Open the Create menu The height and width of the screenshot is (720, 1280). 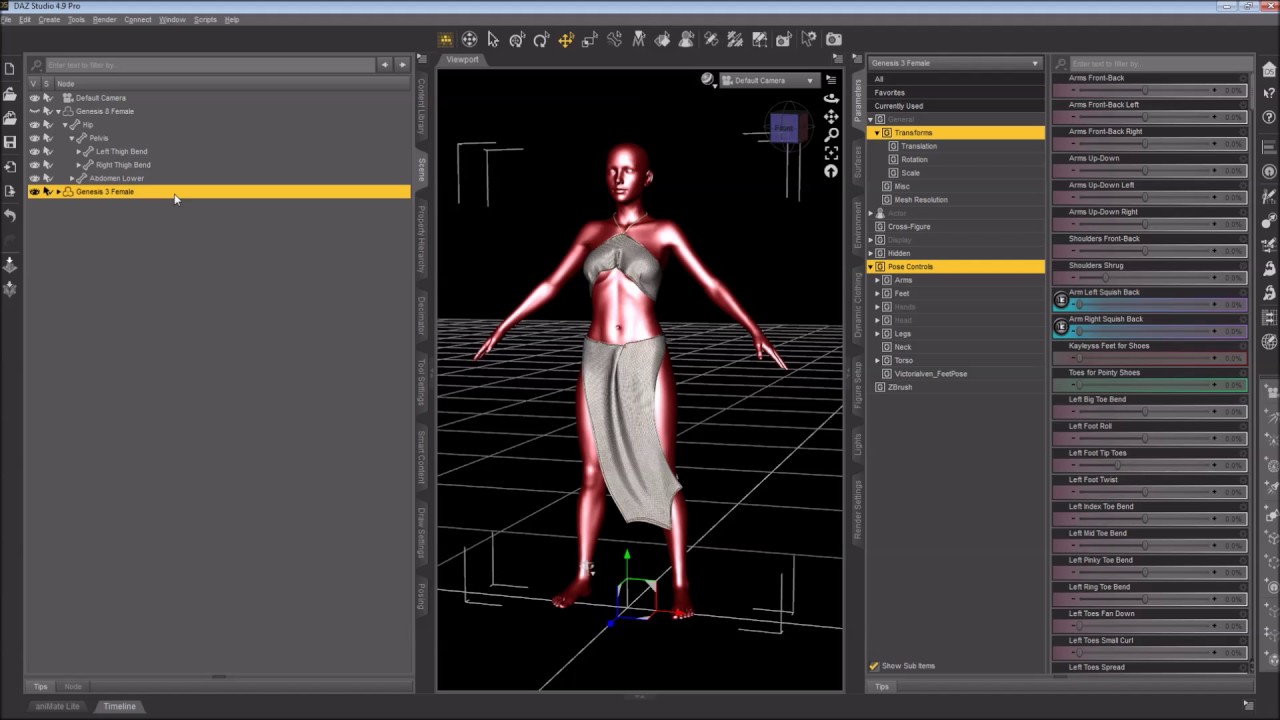coord(49,20)
